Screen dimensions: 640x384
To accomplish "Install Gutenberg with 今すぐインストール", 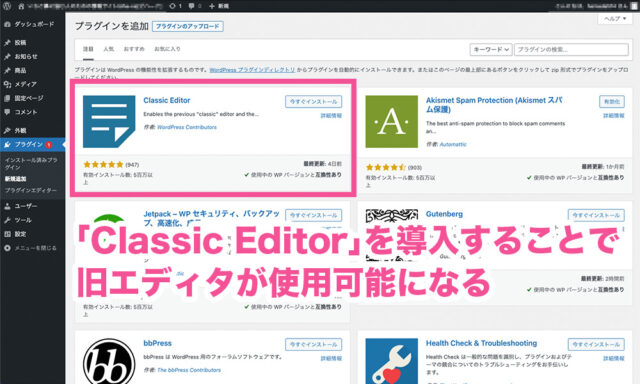I will [x=596, y=215].
